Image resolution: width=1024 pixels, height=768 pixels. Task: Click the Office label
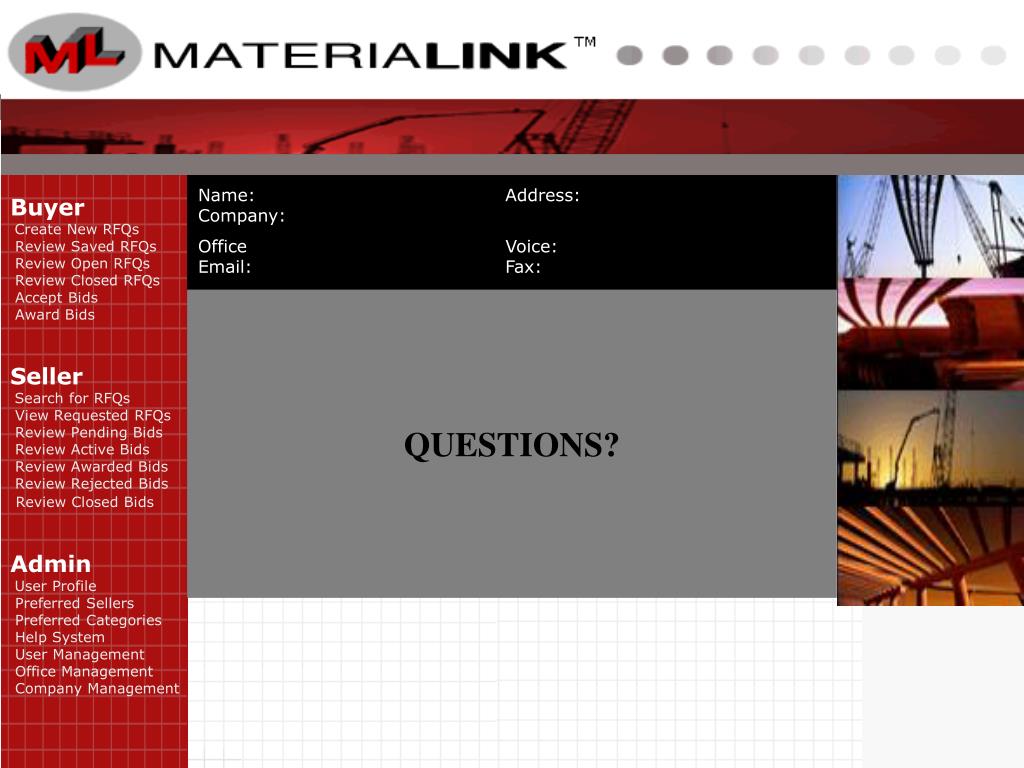[222, 246]
